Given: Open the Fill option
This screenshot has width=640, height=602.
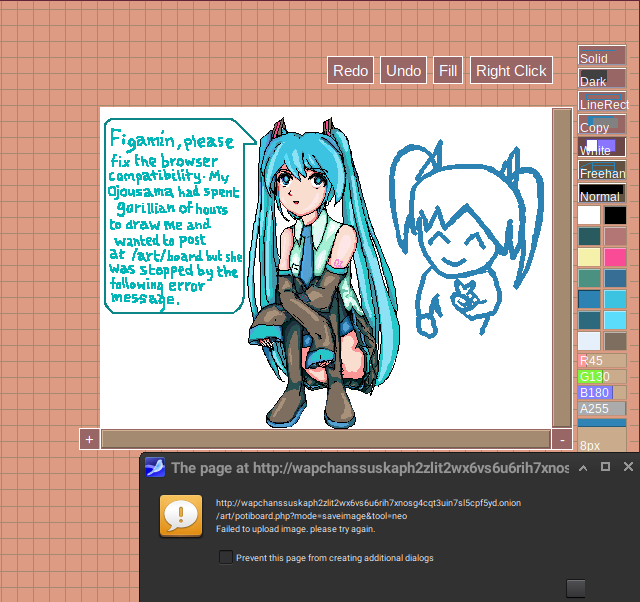Looking at the screenshot, I should [448, 70].
